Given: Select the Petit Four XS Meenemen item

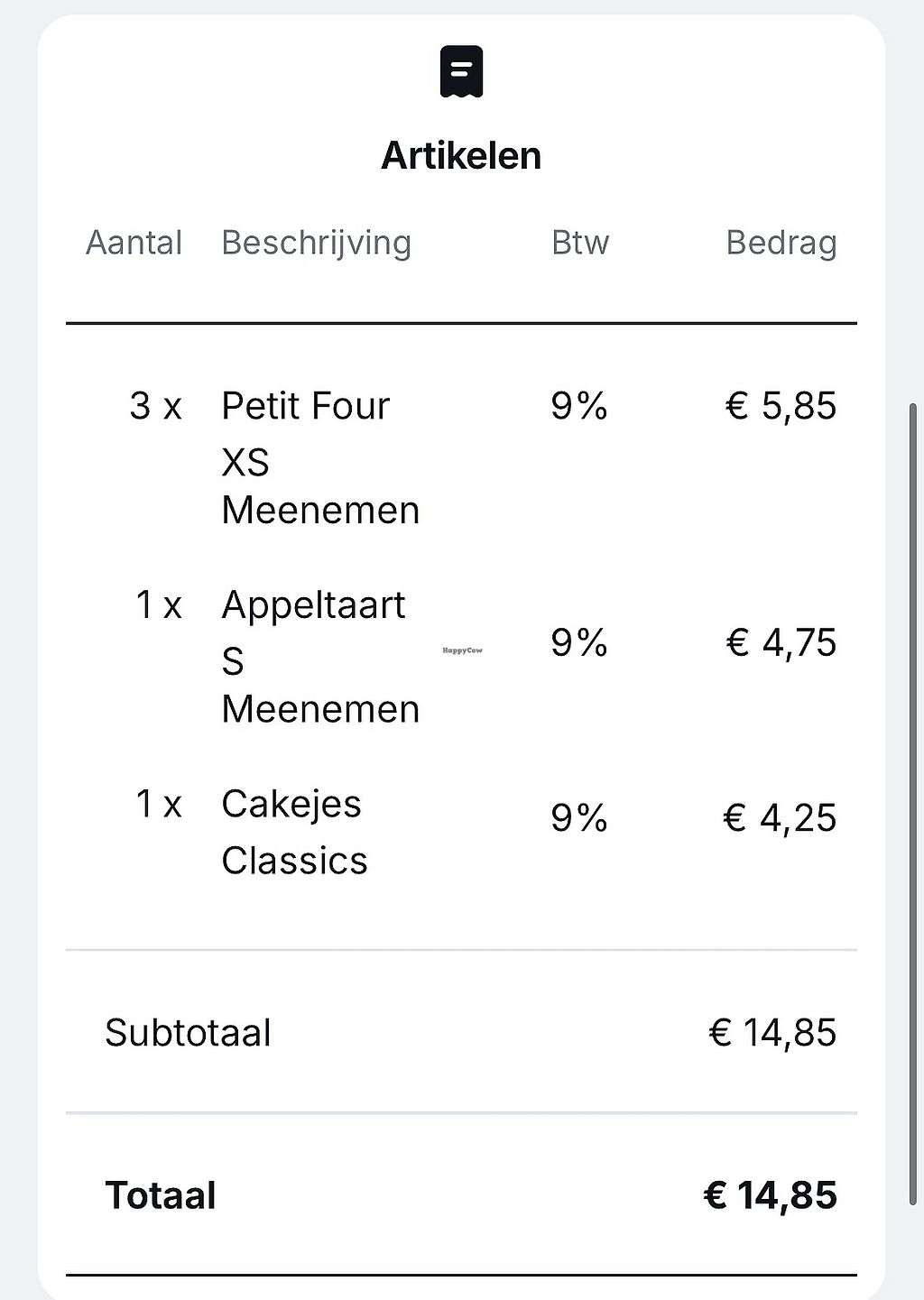Looking at the screenshot, I should coord(320,457).
